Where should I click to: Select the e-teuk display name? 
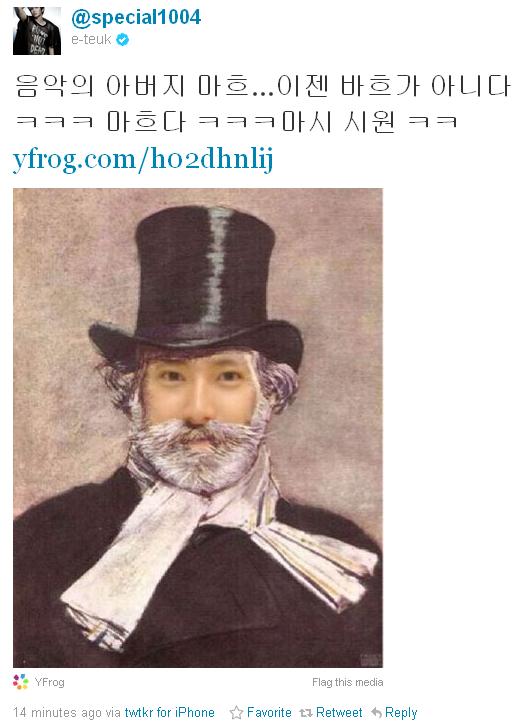[91, 40]
